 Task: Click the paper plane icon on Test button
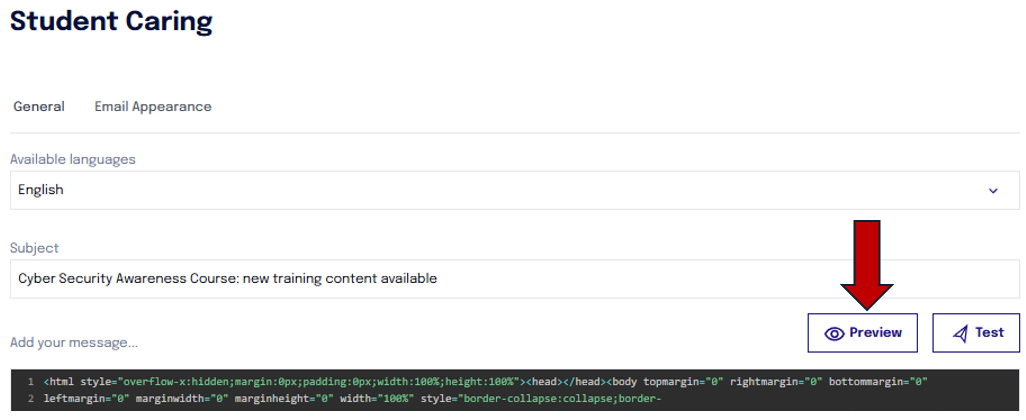click(x=960, y=333)
